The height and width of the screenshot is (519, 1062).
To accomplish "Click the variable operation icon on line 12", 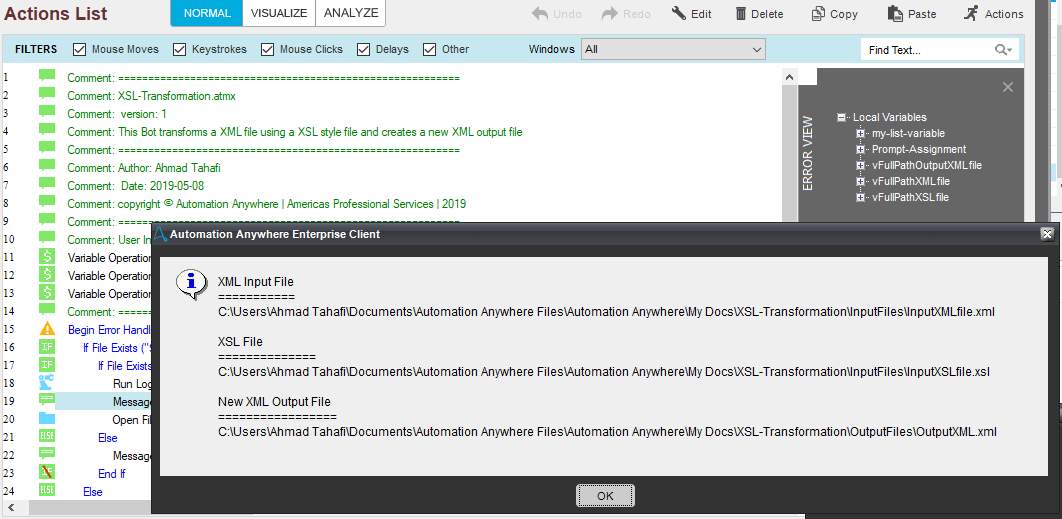I will [47, 275].
